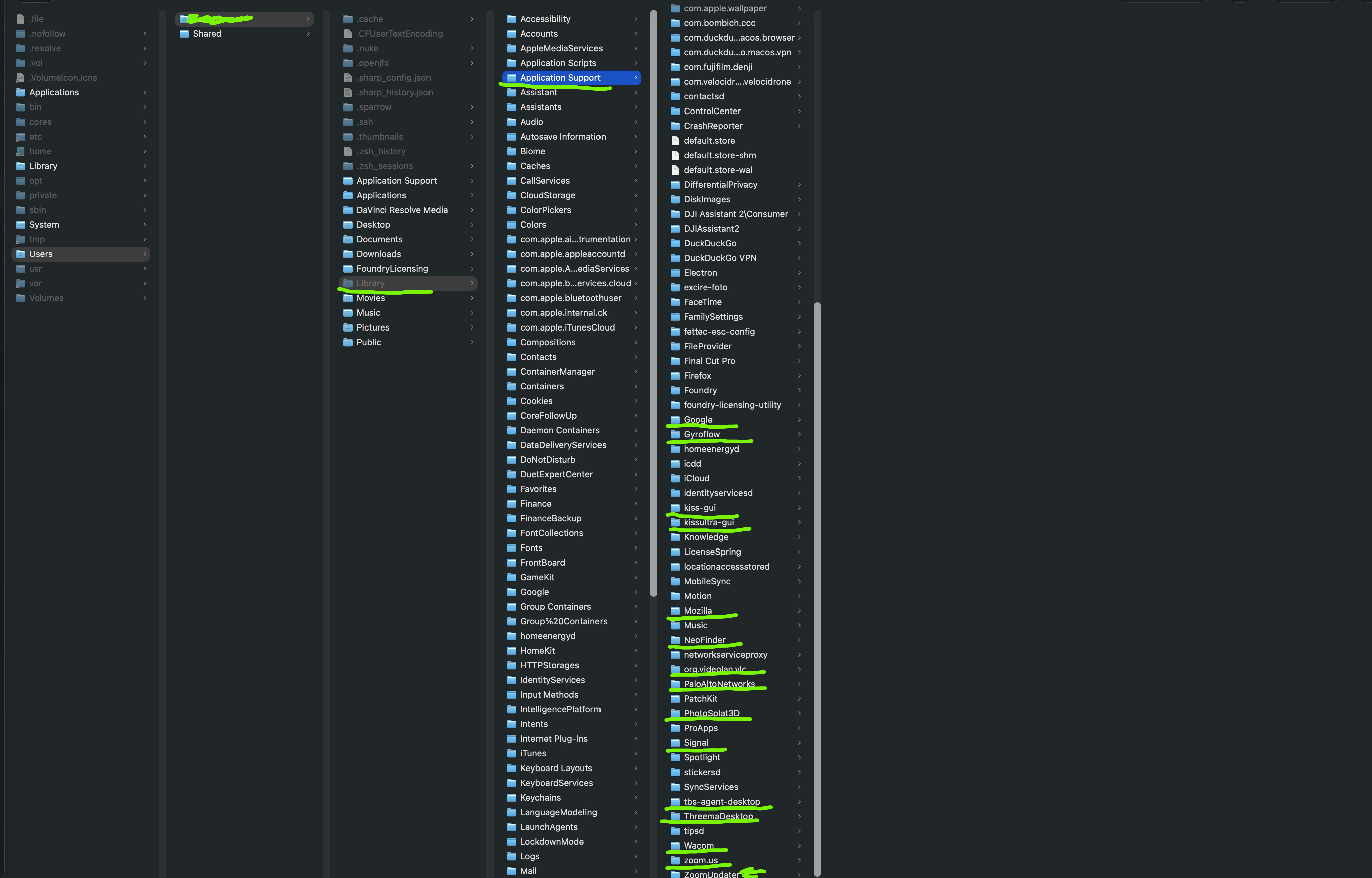Select the Keychains folder
Image resolution: width=1372 pixels, height=878 pixels.
pos(540,797)
